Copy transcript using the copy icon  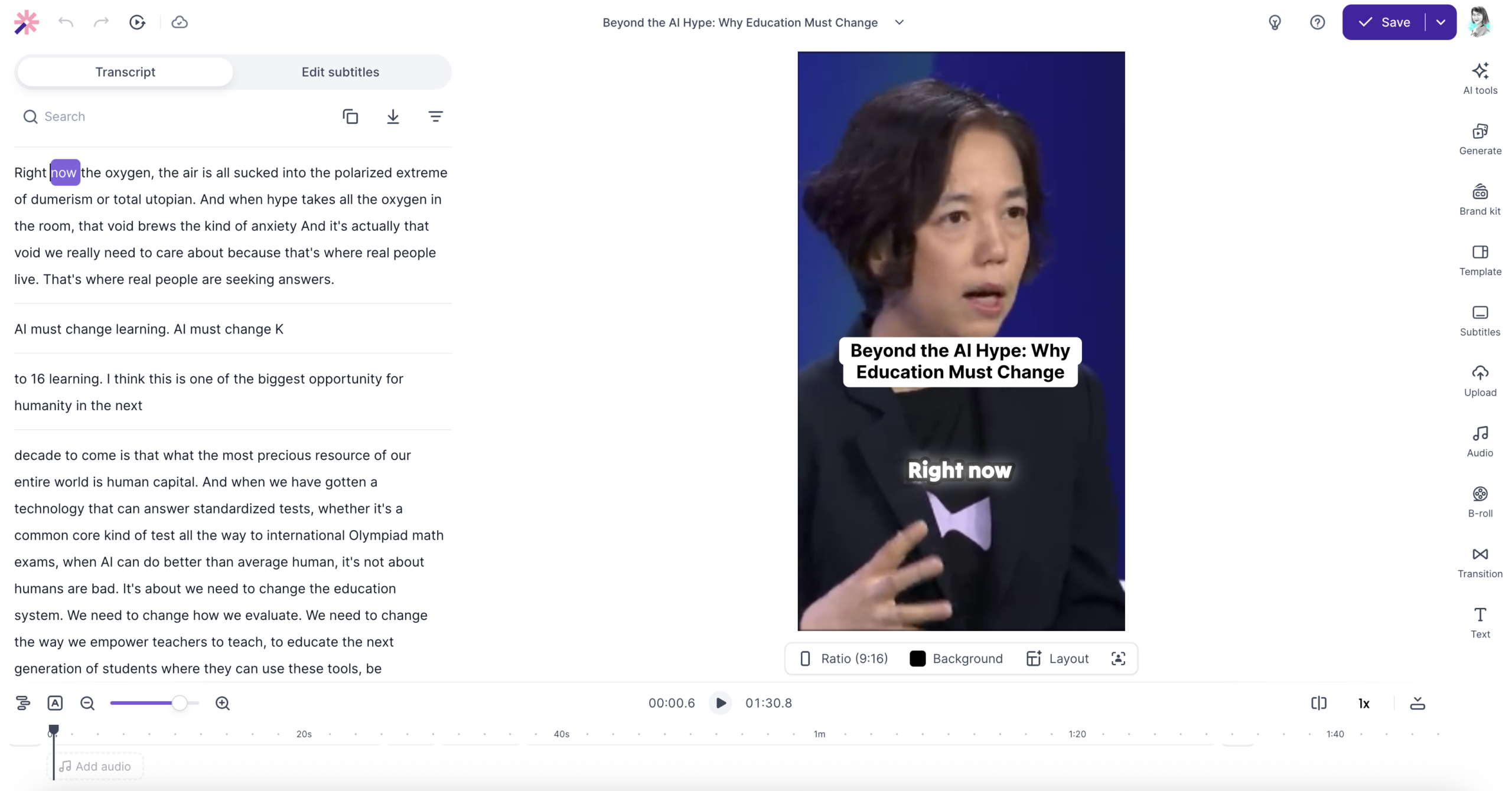point(350,116)
